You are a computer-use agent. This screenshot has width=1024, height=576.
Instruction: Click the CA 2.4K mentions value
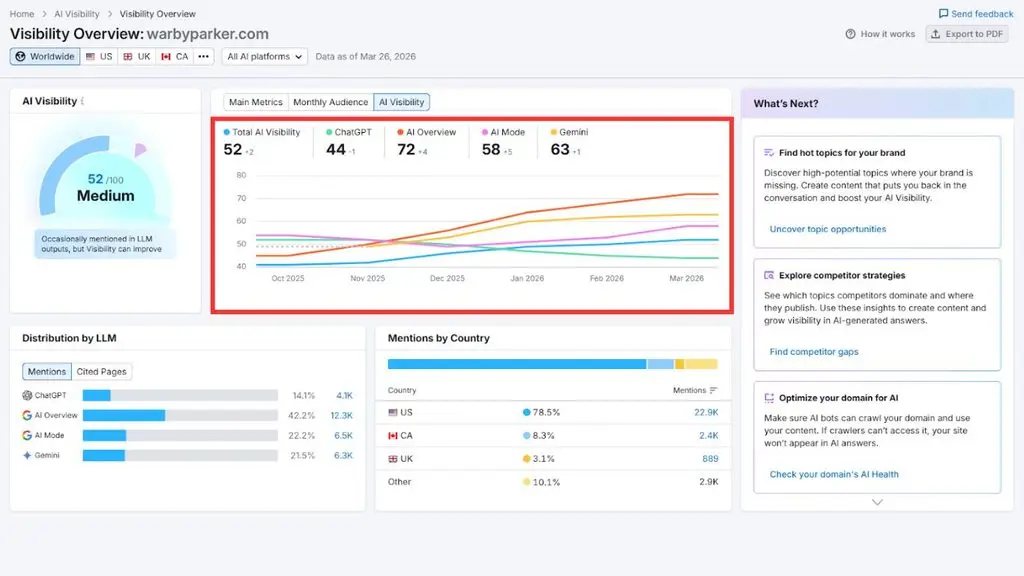[x=709, y=436]
